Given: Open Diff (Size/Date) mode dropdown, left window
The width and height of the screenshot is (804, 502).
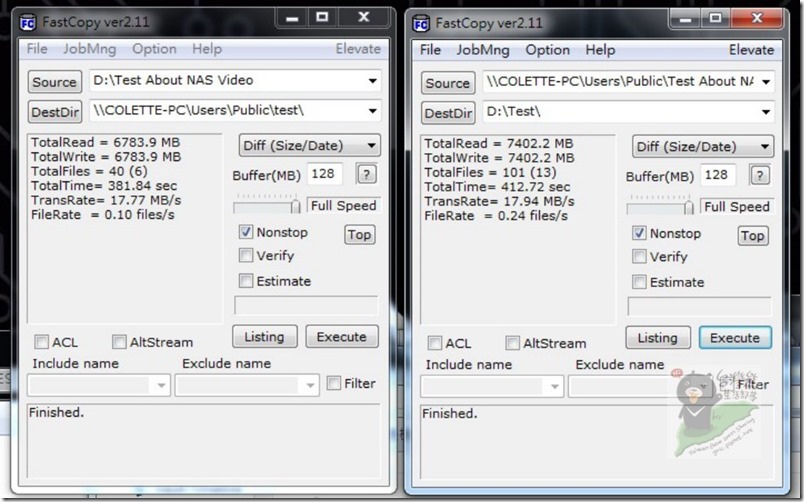Looking at the screenshot, I should (309, 146).
